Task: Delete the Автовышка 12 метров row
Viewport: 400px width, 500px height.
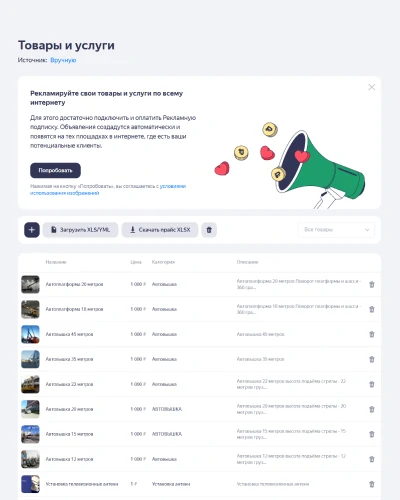Action: 372,459
